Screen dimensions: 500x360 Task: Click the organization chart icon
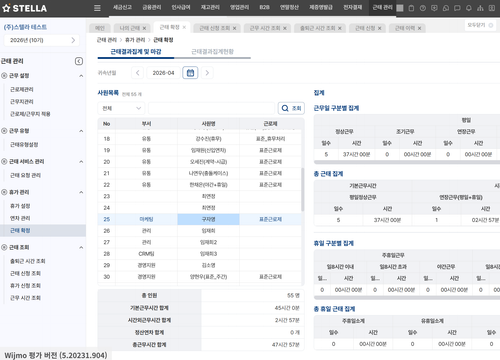[x=480, y=8]
